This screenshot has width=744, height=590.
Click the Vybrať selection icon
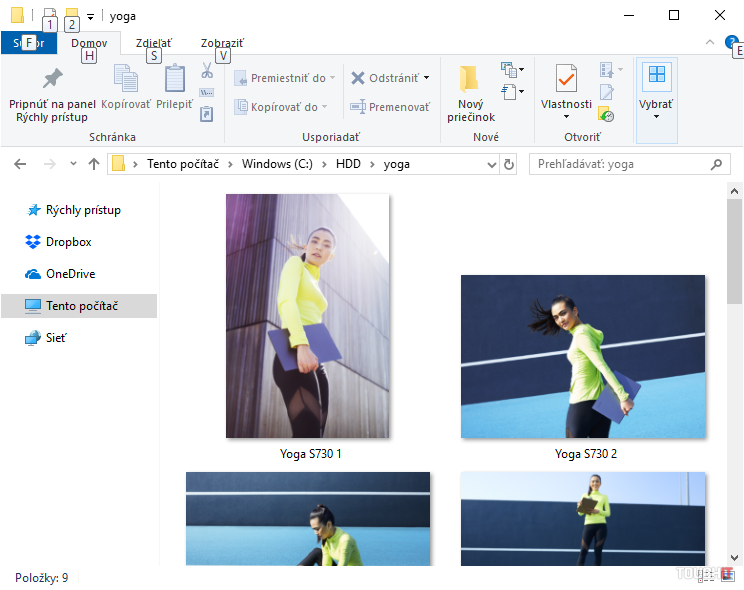[656, 75]
